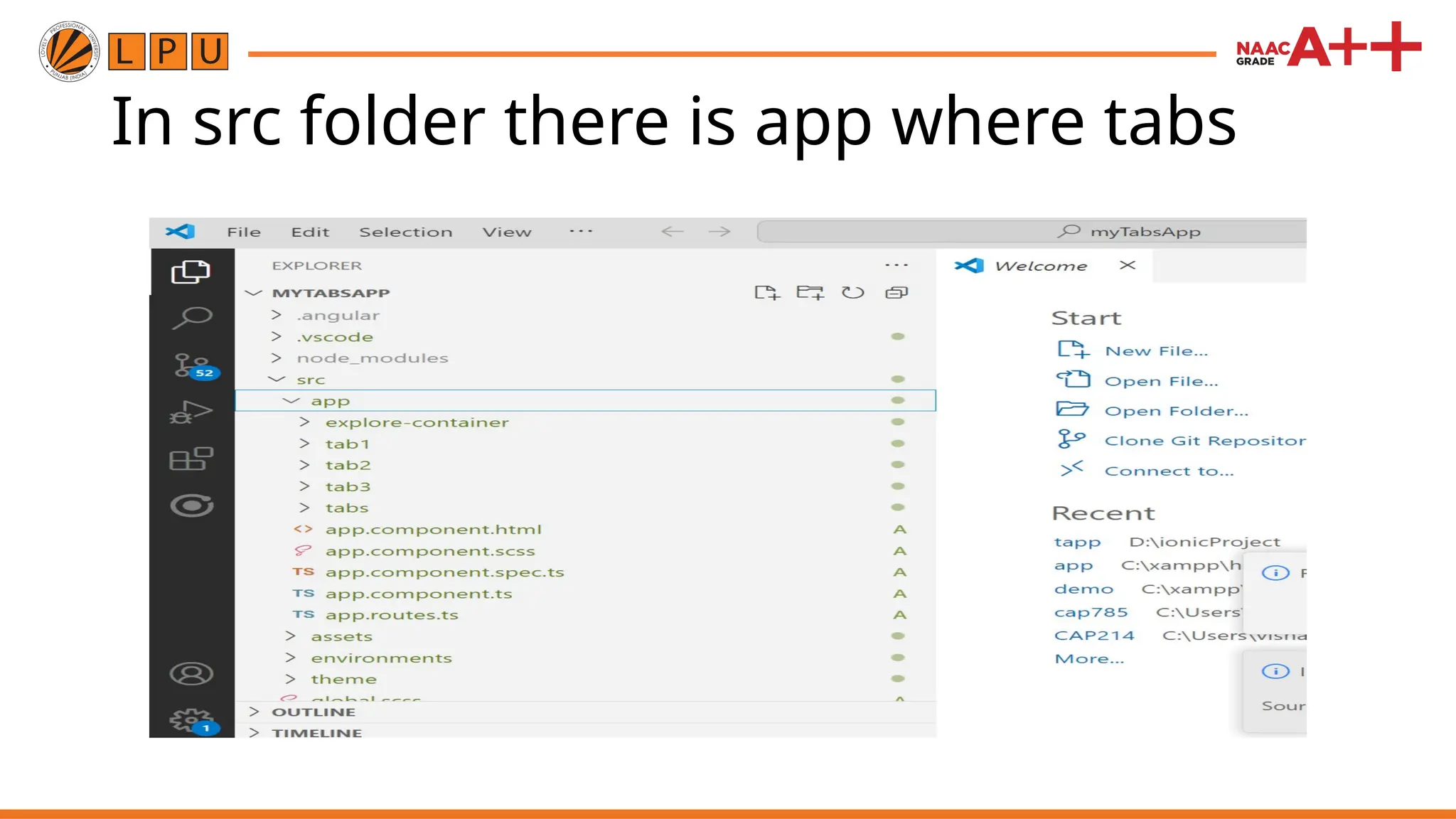
Task: Refresh the explorer file tree
Action: tap(852, 293)
